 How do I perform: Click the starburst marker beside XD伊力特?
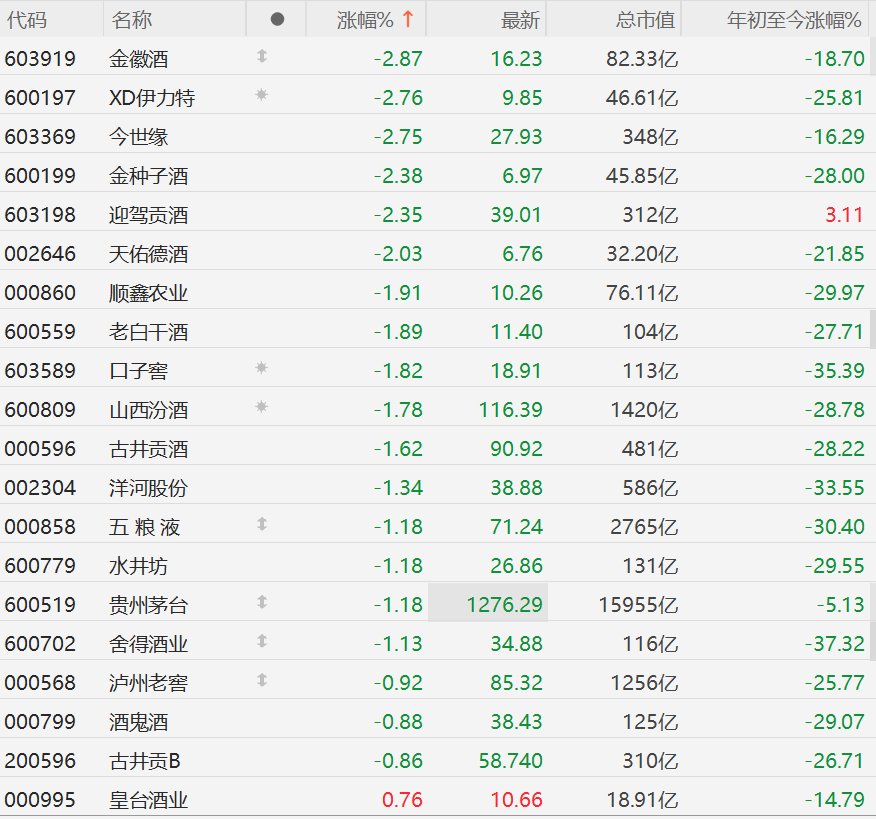pos(261,95)
